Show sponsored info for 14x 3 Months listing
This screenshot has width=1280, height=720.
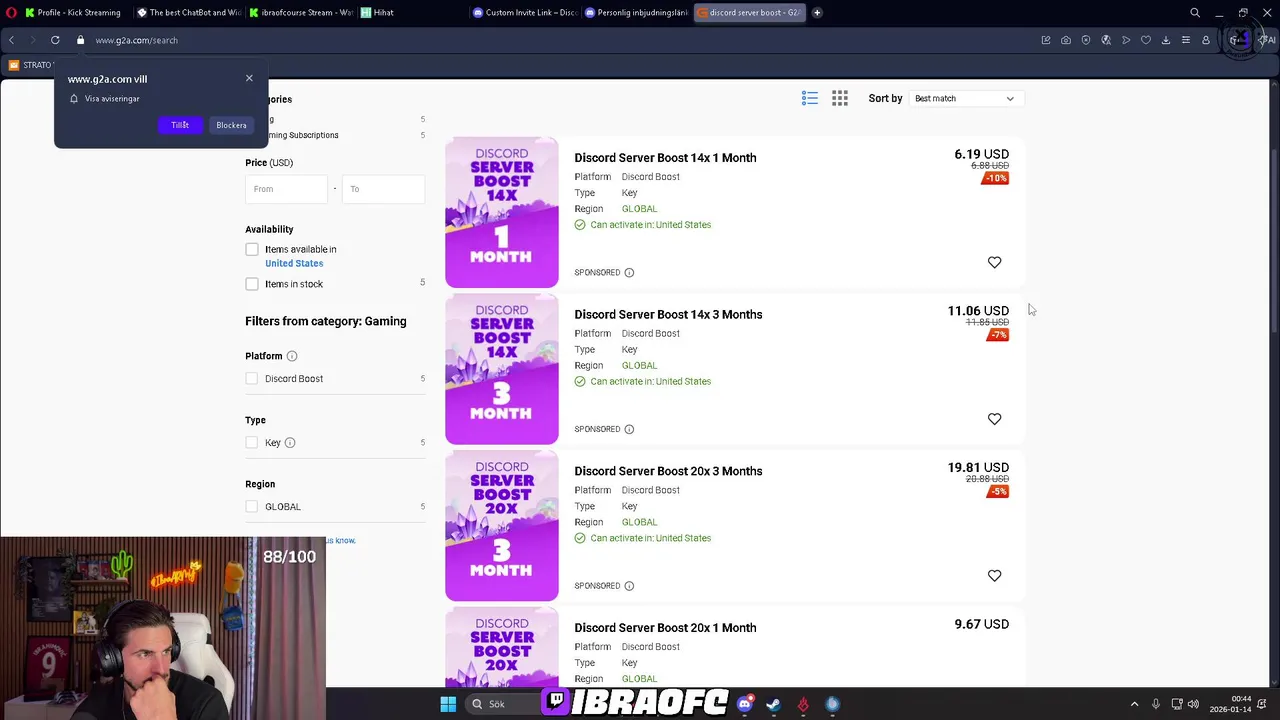[x=629, y=429]
